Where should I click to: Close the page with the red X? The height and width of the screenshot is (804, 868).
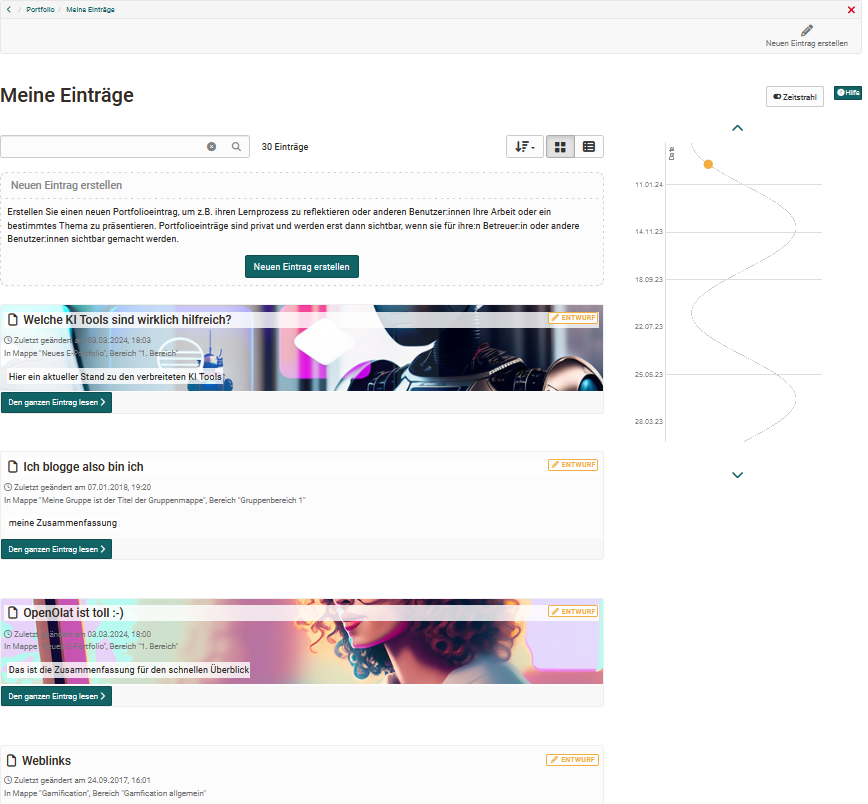tap(851, 9)
